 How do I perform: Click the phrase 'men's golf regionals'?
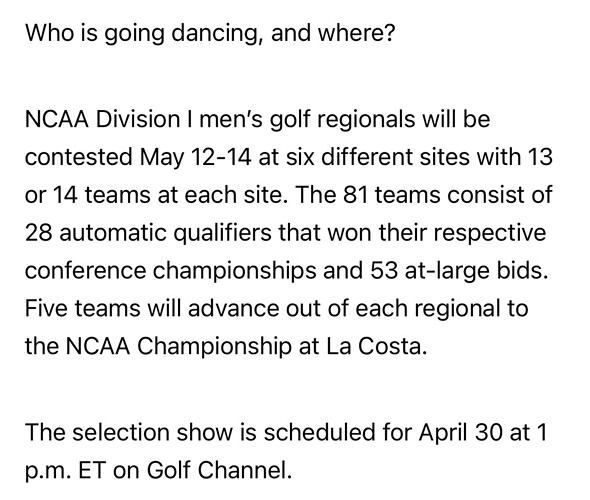tap(307, 121)
